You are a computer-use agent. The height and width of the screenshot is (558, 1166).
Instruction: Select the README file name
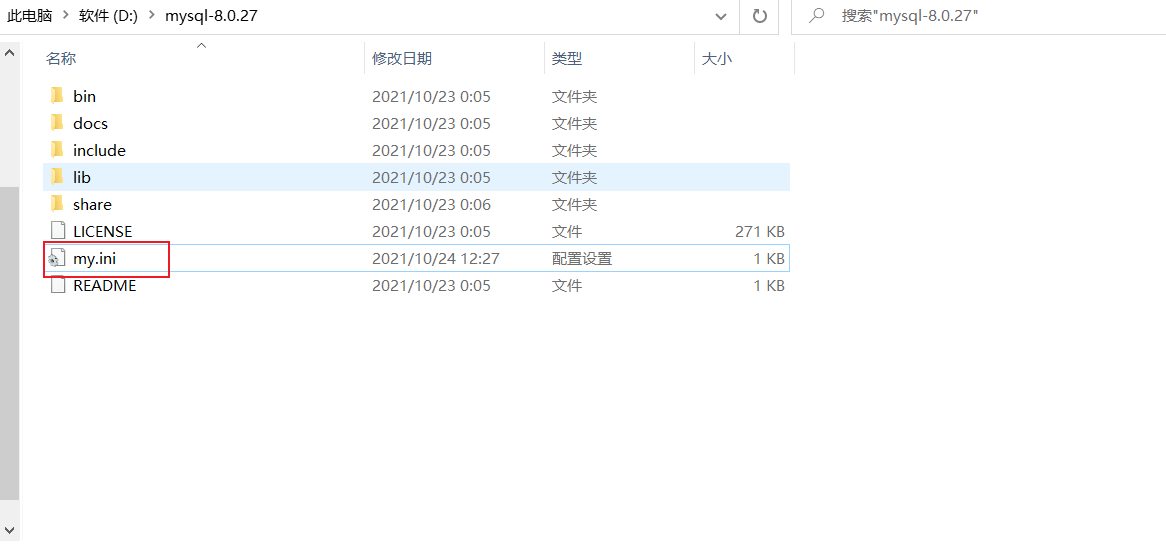pyautogui.click(x=105, y=285)
